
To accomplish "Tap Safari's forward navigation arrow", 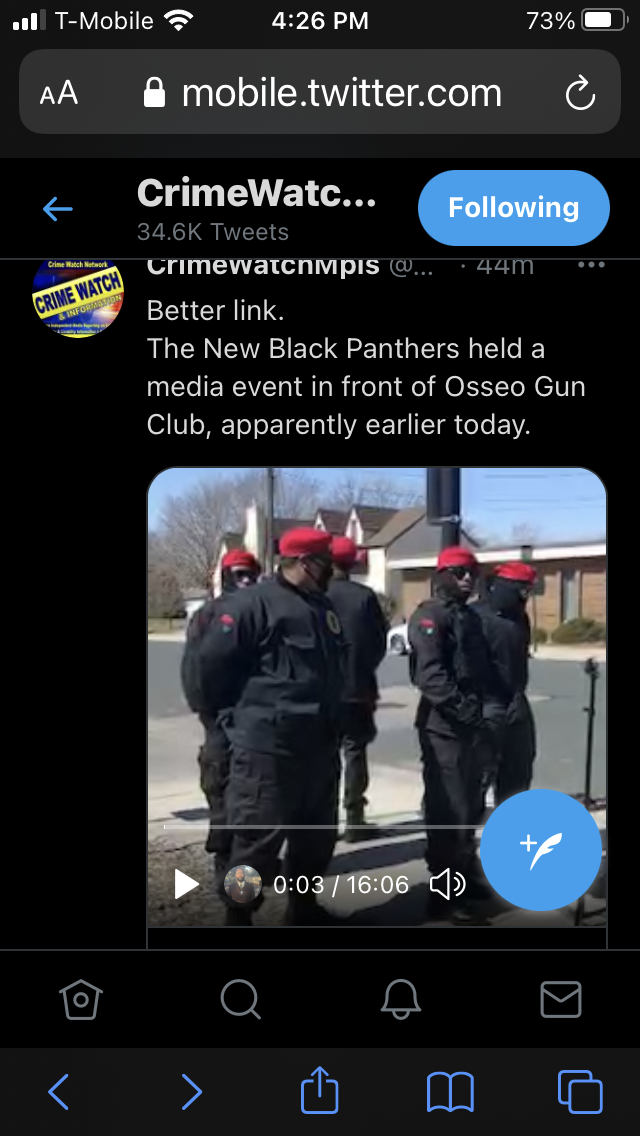I will click(x=191, y=1092).
